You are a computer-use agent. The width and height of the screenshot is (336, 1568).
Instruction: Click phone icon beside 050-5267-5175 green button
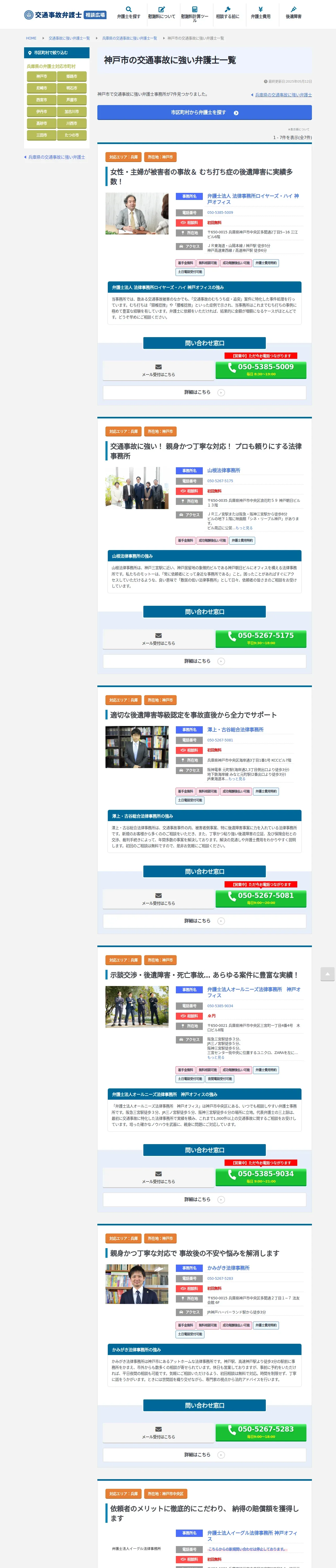tap(232, 636)
